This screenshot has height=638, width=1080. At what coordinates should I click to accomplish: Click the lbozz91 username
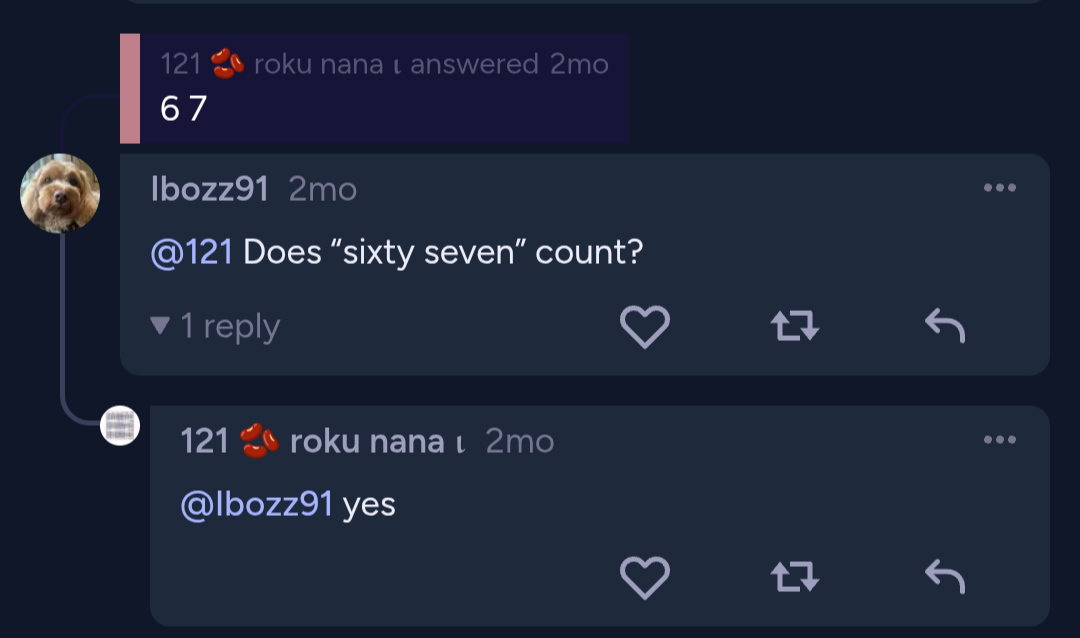[x=209, y=189]
